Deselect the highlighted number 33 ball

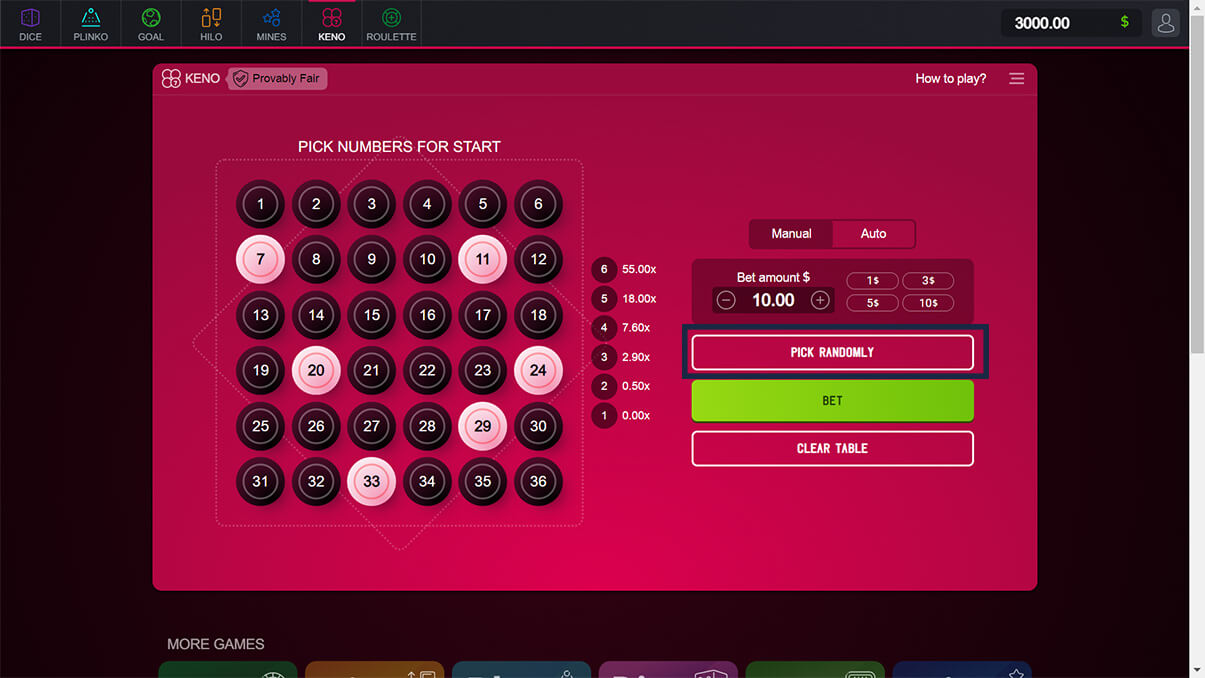tap(372, 482)
